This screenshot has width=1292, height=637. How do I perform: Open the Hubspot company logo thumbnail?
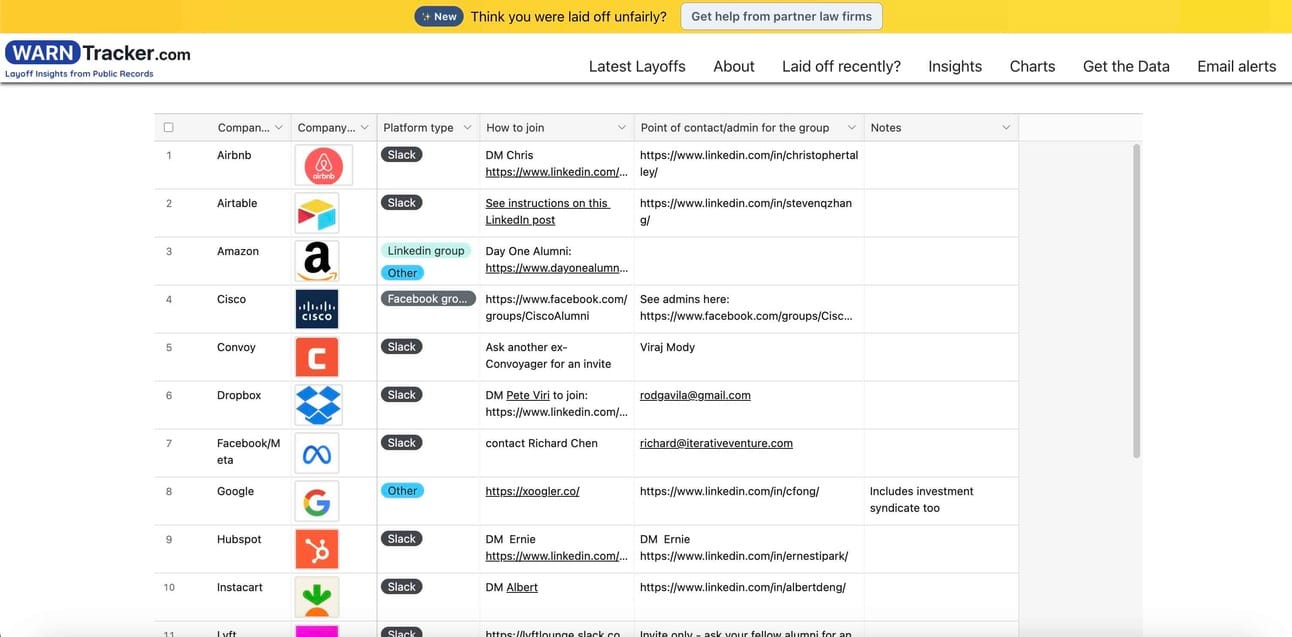[x=316, y=549]
